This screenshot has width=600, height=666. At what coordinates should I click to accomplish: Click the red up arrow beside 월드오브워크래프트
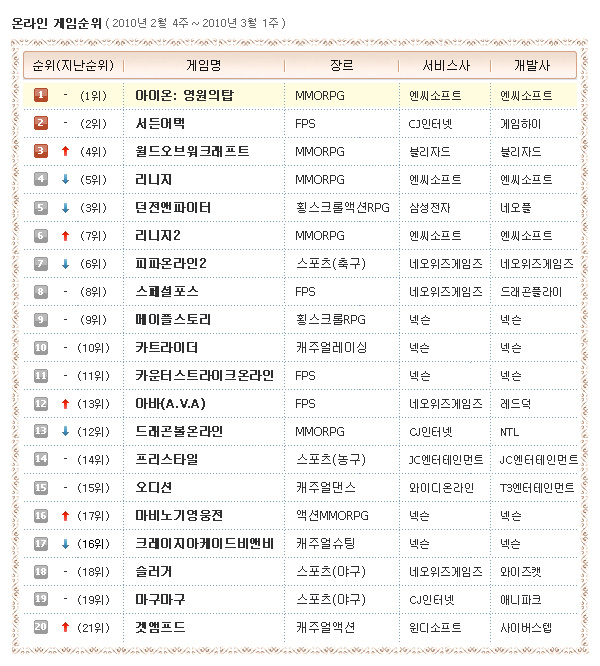(65, 151)
